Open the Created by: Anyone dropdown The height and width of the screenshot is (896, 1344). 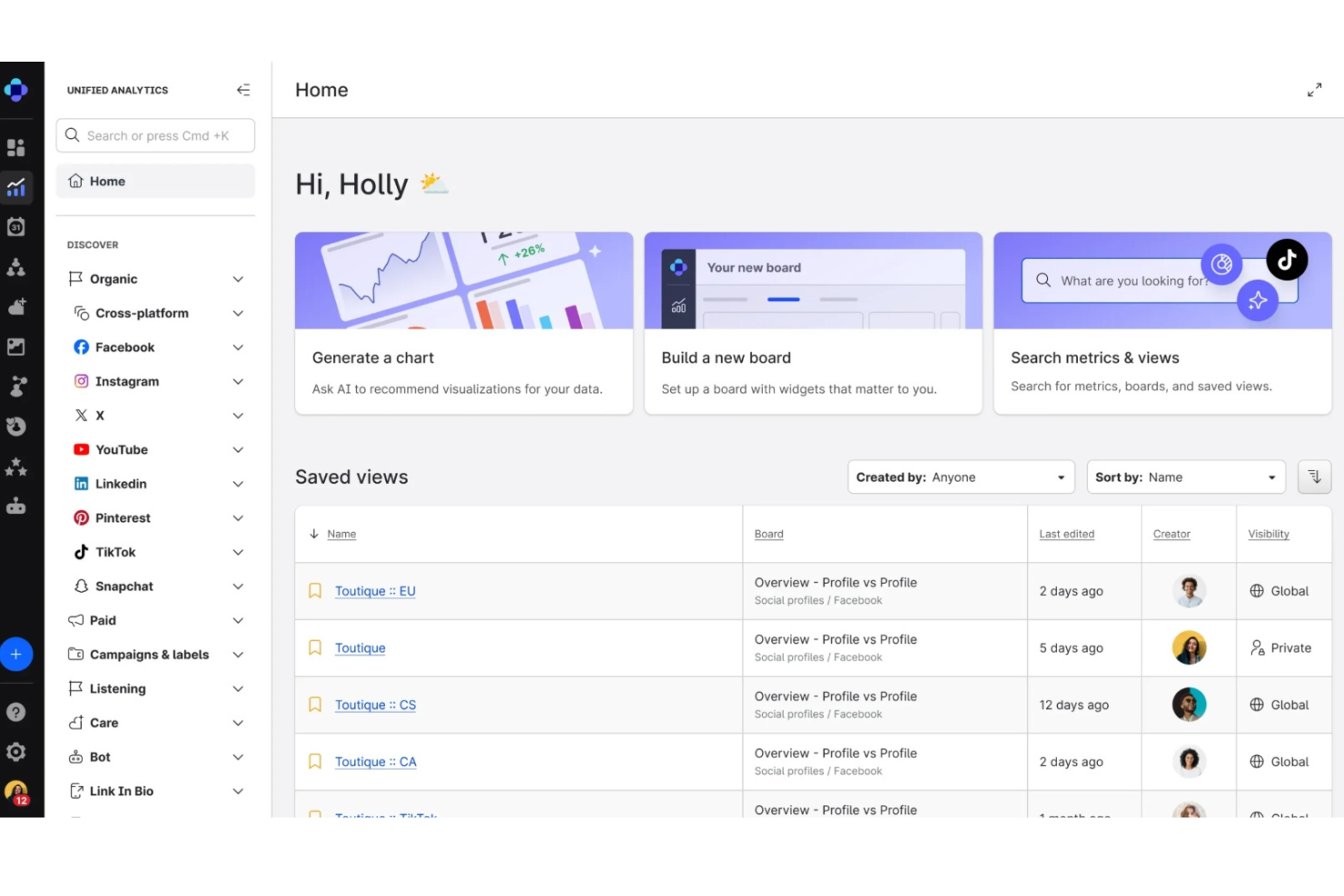click(960, 477)
